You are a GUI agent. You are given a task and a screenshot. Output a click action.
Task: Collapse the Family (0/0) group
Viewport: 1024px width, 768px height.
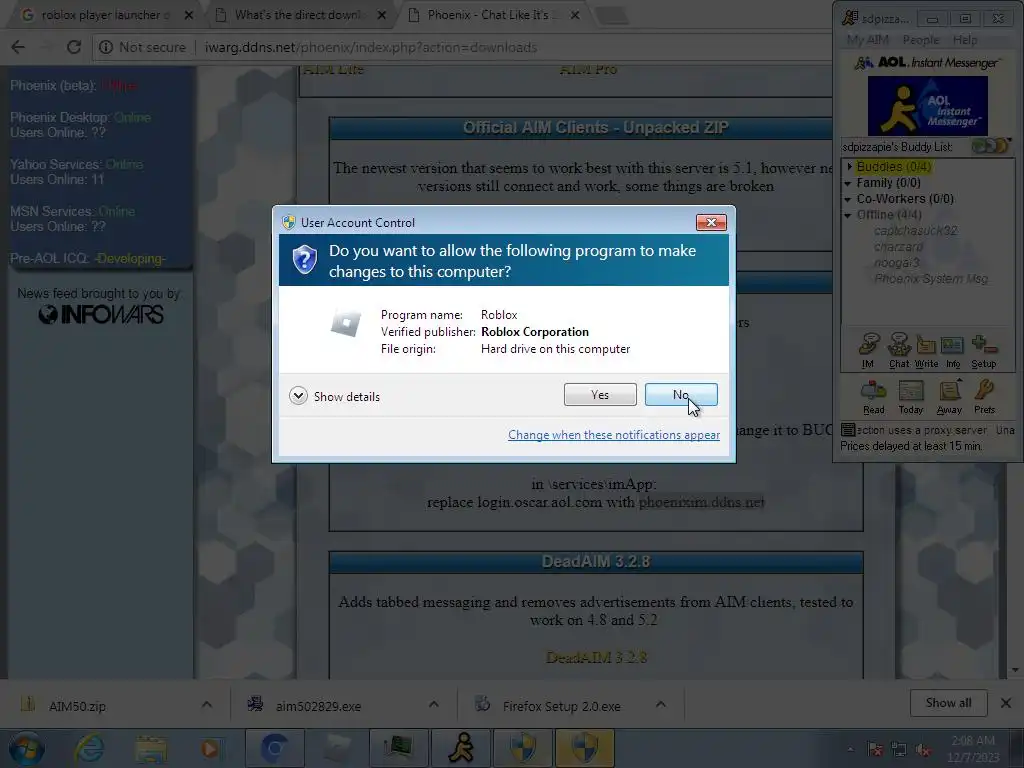pyautogui.click(x=848, y=183)
